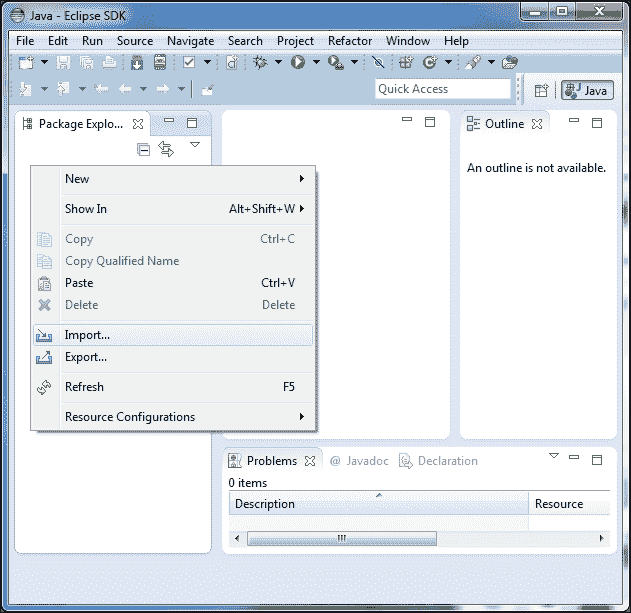Open the New wizard dropdown arrow
This screenshot has width=631, height=613.
pyautogui.click(x=45, y=62)
